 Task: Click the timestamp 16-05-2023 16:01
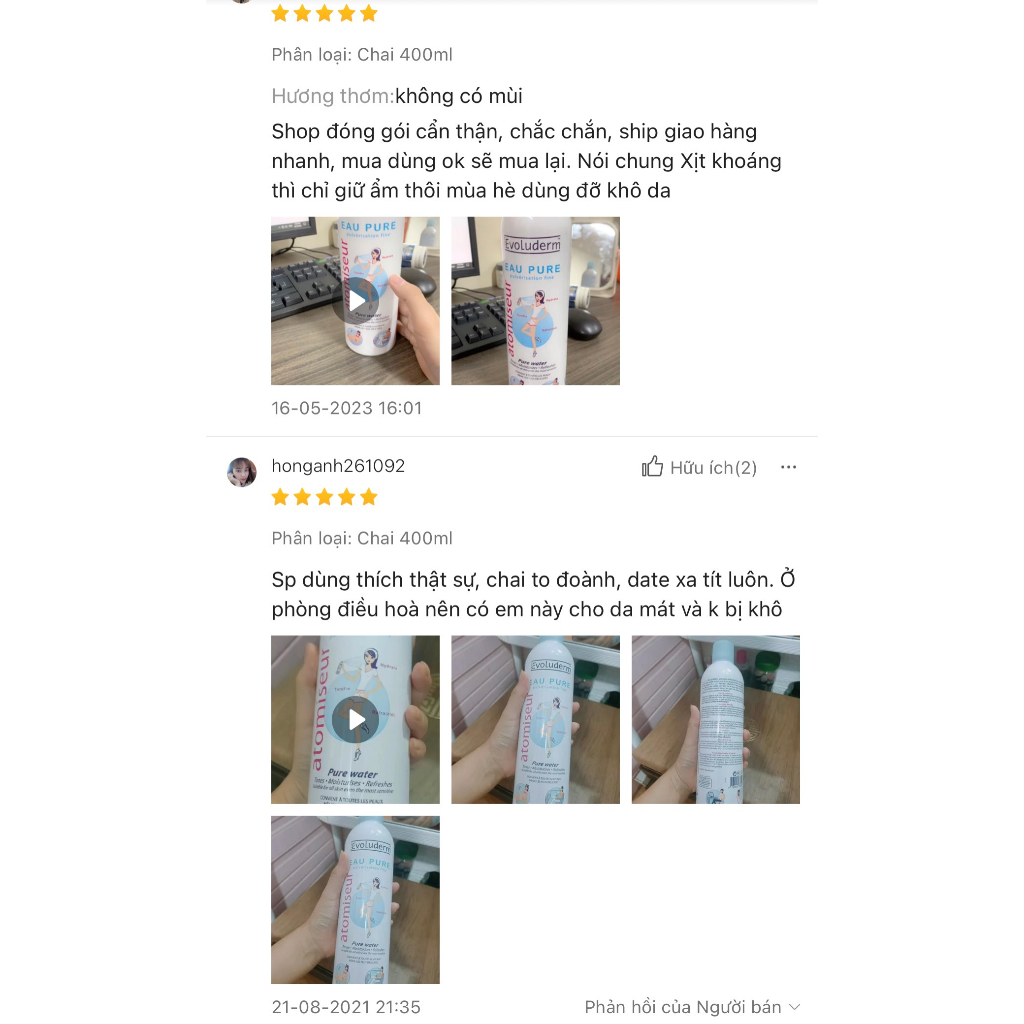pos(347,408)
